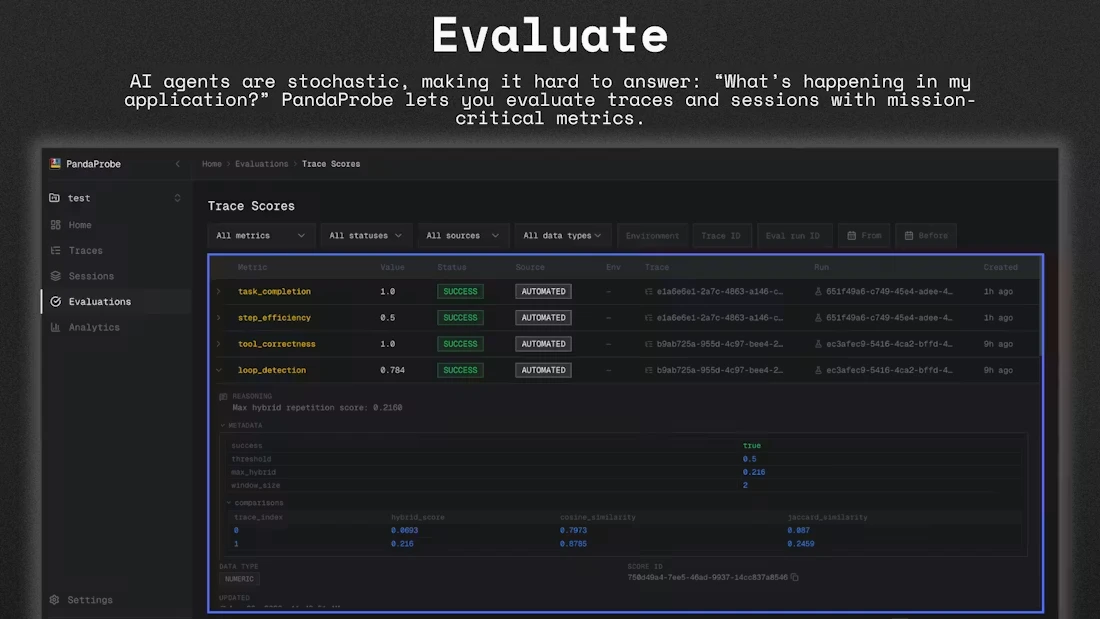Open run link in loop_detection row
Image resolution: width=1100 pixels, height=619 pixels.
click(889, 370)
